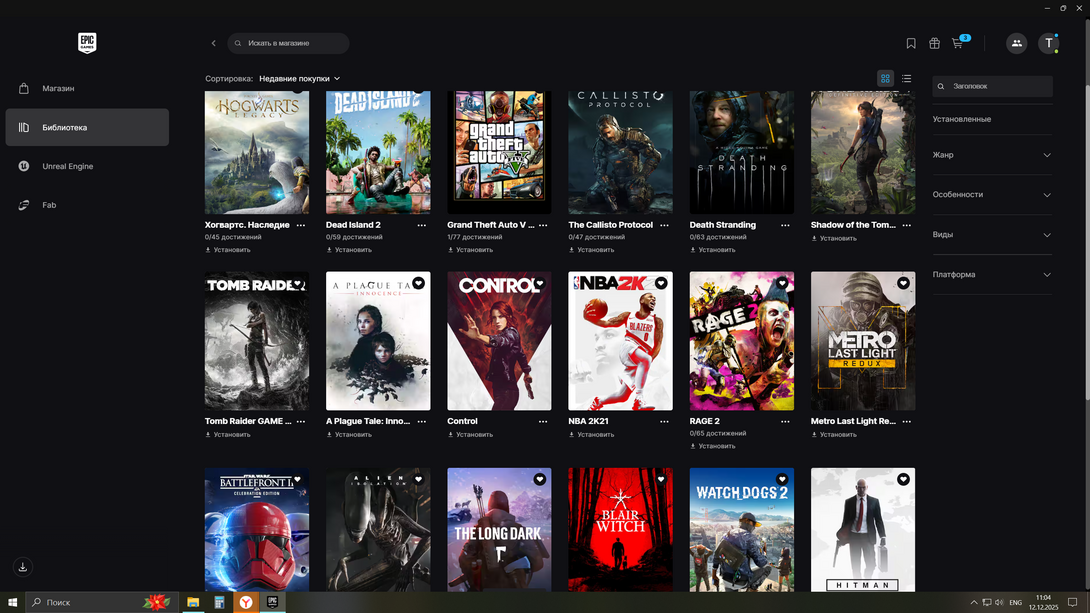This screenshot has width=1090, height=613.
Task: Open the three-dots menu for RAGE 2
Action: (x=785, y=421)
